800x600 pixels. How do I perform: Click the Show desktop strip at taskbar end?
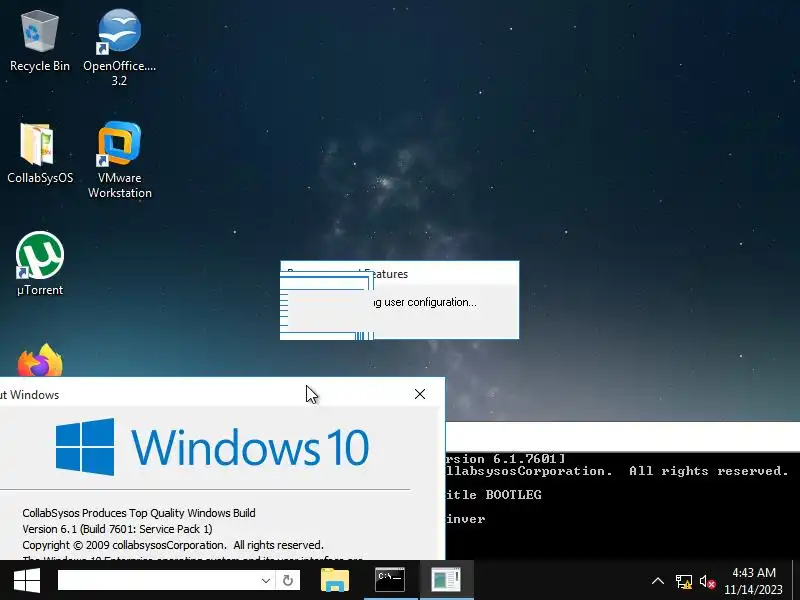[x=796, y=580]
